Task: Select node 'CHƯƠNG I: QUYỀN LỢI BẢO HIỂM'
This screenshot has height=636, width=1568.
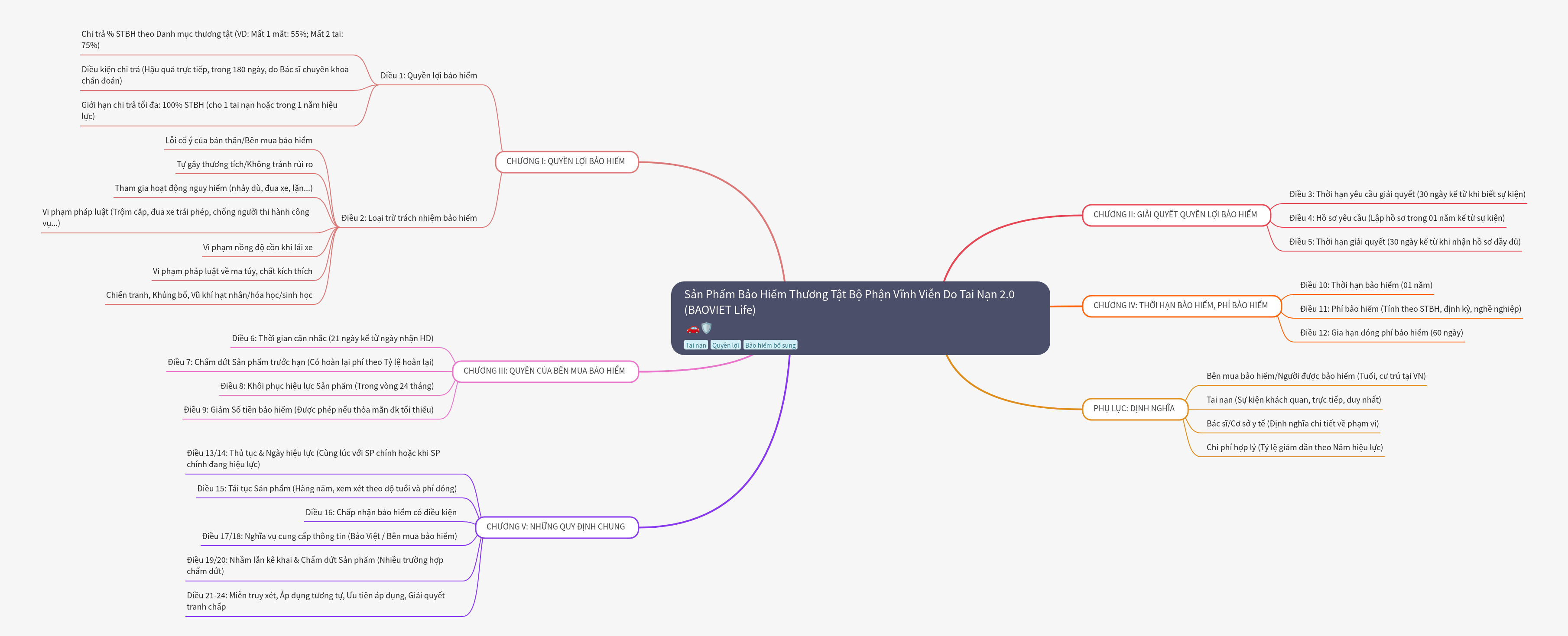Action: tap(565, 162)
